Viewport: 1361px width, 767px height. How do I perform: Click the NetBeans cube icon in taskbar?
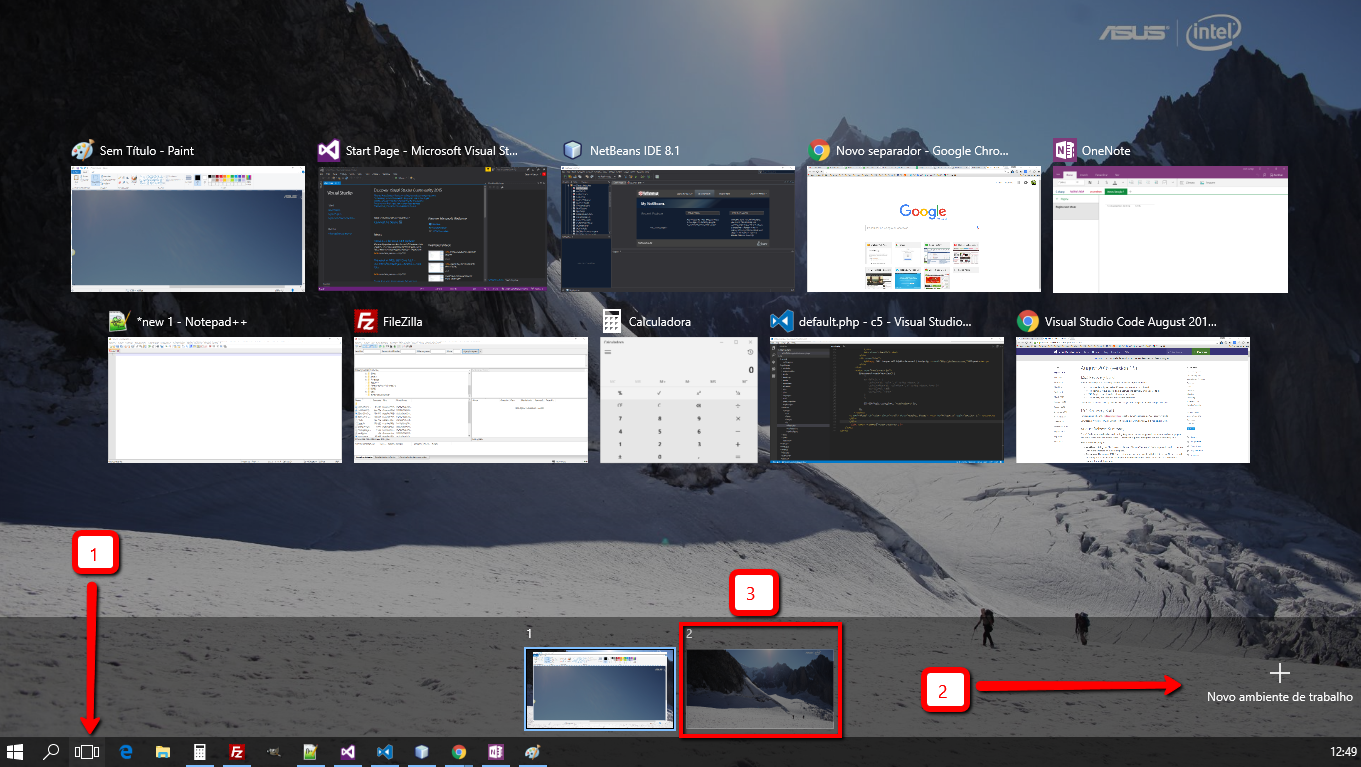pos(422,752)
